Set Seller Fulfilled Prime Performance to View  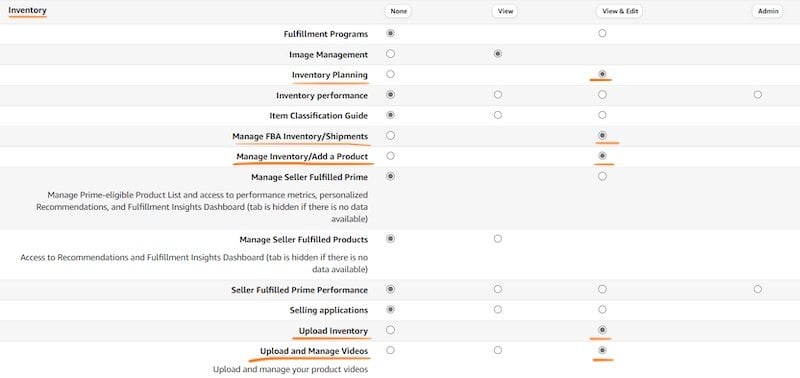(497, 289)
